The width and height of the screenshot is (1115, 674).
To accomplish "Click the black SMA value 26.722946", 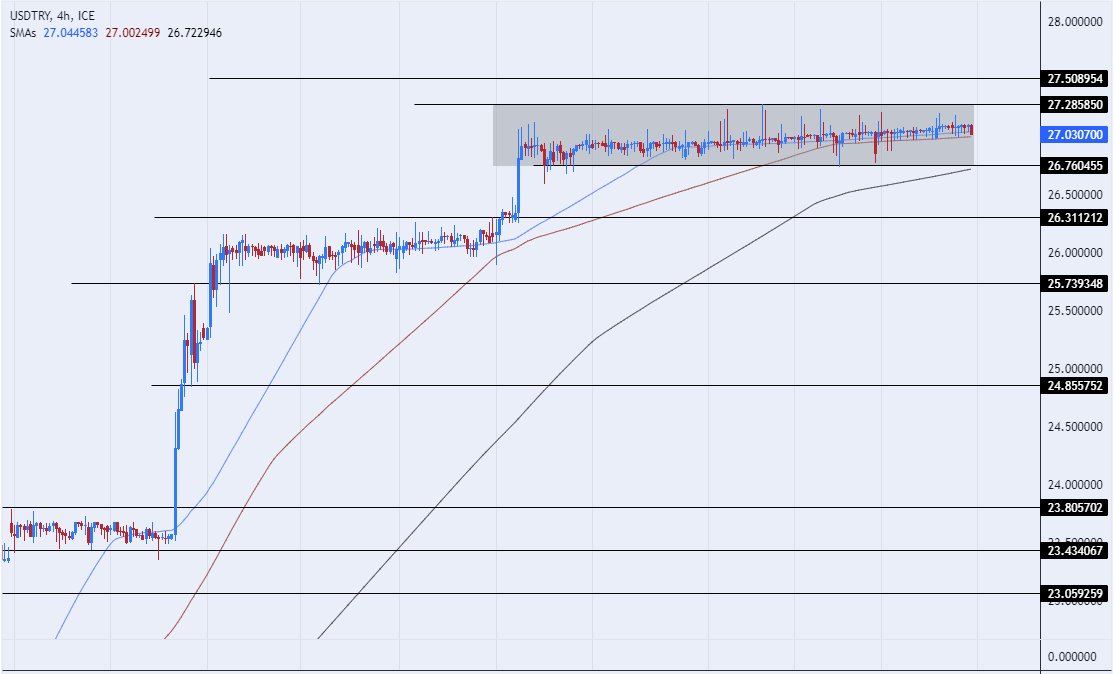I will [x=194, y=33].
